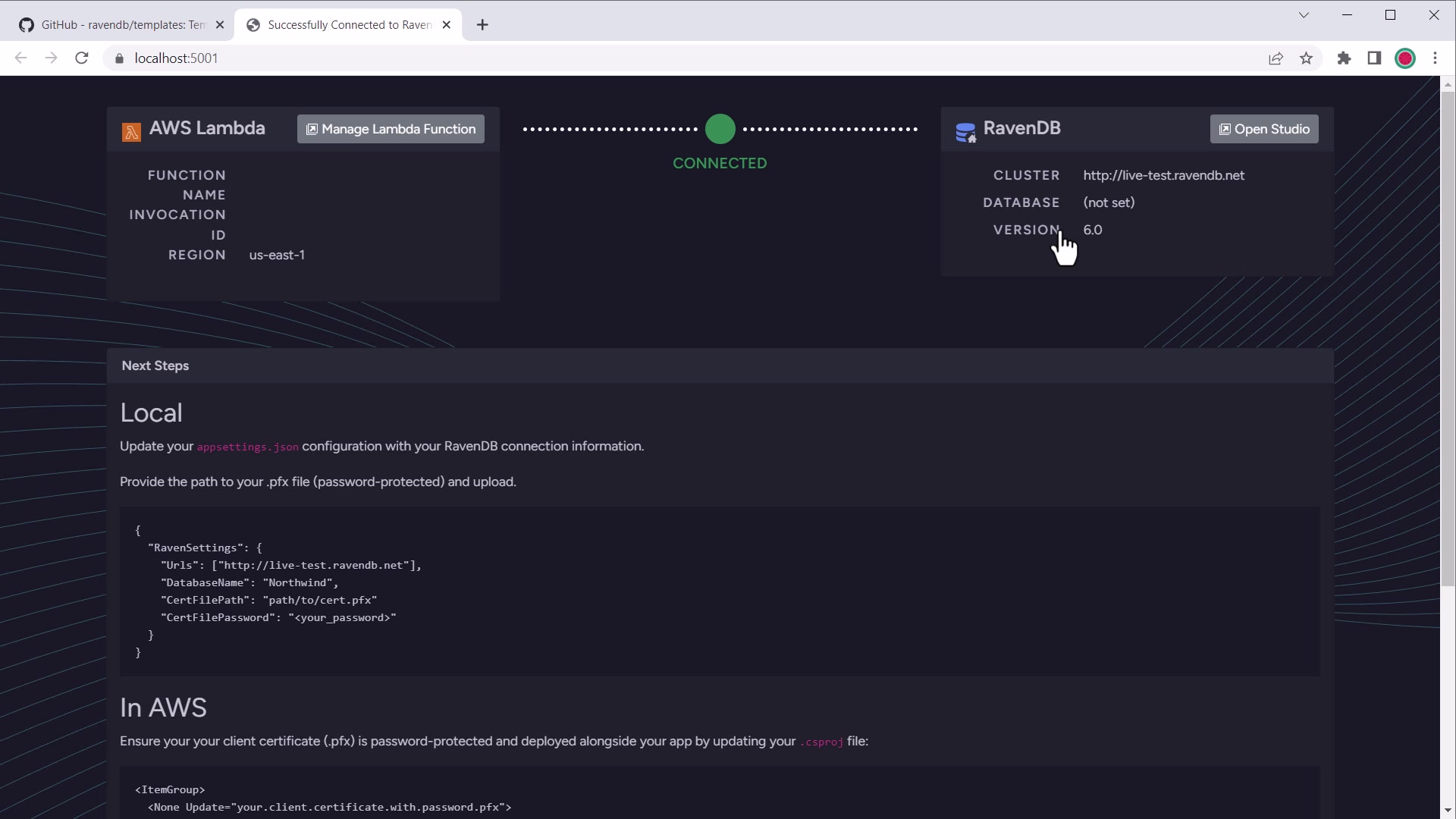Click the appsettings.json code text

(248, 447)
